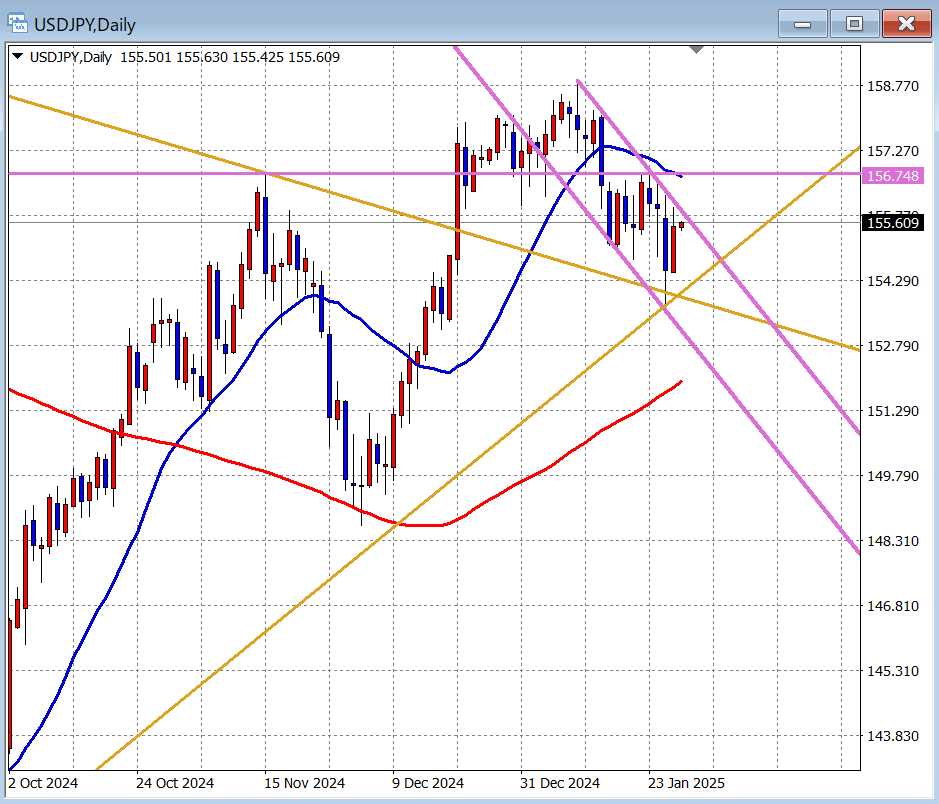Click the 9 Dec 2024 date label
The width and height of the screenshot is (939, 804).
(428, 782)
